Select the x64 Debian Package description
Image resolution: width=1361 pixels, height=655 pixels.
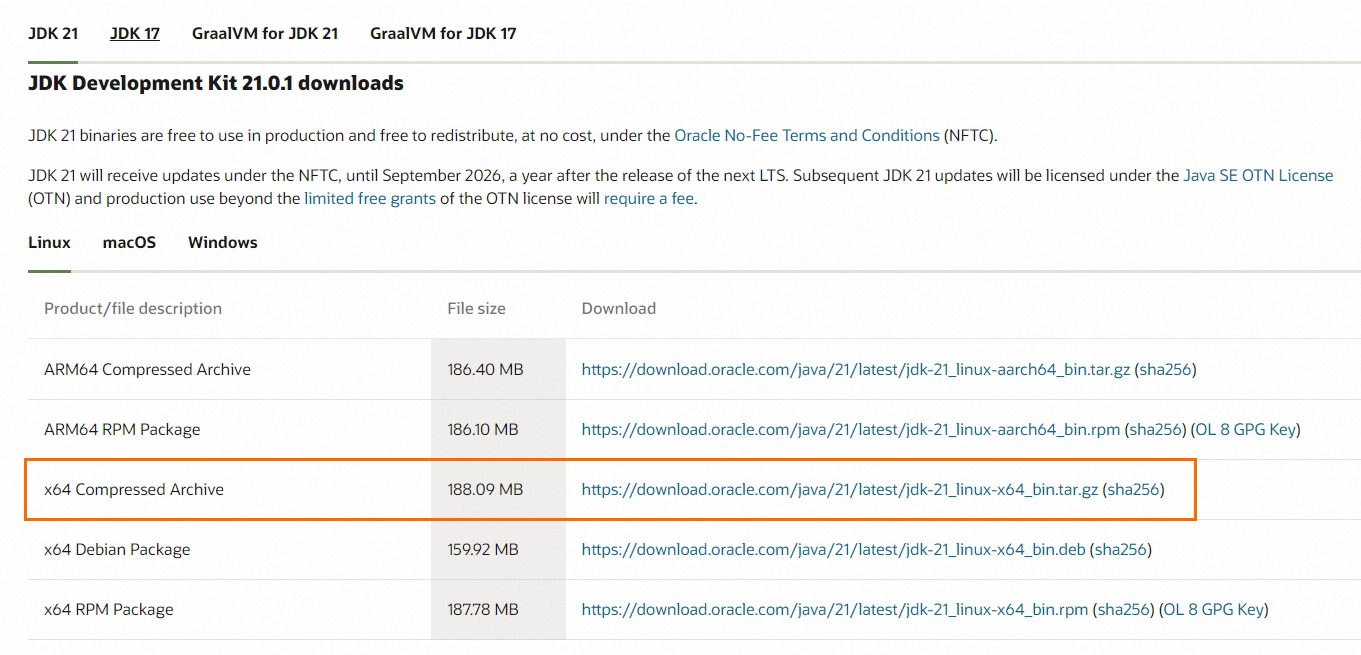[117, 549]
